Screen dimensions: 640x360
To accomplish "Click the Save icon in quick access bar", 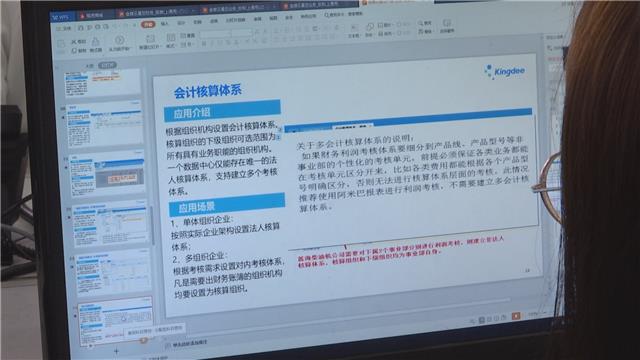I will pos(80,28).
